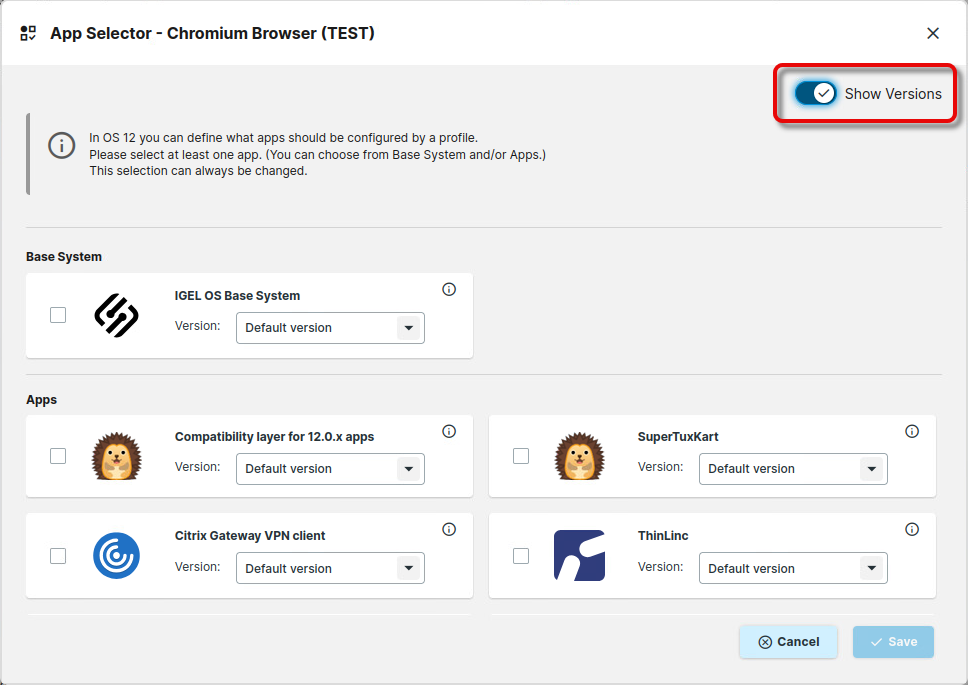Click the Citrix Gateway VPN client logo
Viewport: 968px width, 685px height.
point(116,556)
